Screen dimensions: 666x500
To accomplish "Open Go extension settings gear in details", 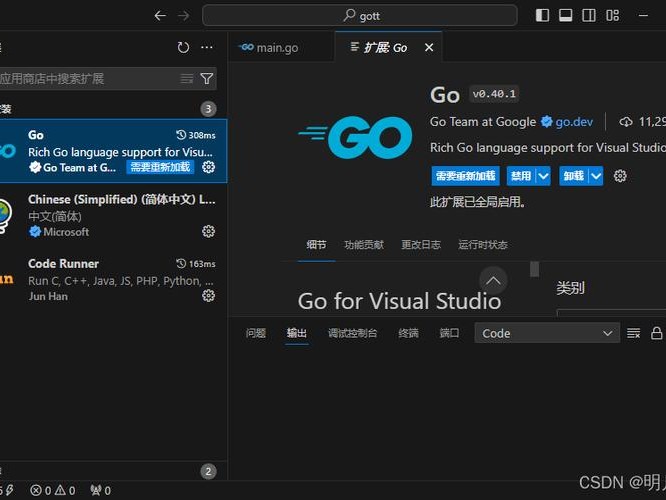I will click(620, 176).
